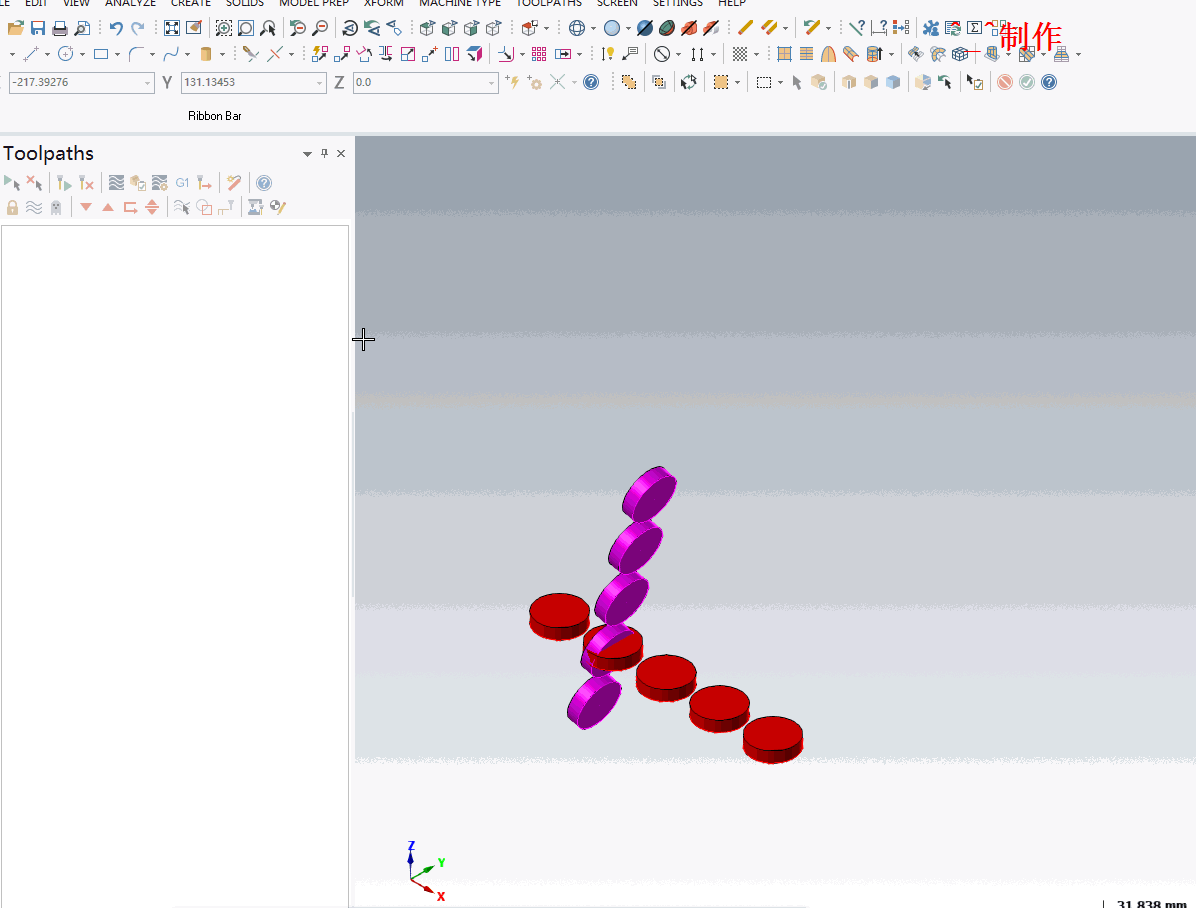This screenshot has width=1196, height=908.
Task: Select the create cylinder primitive tool
Action: pos(206,54)
